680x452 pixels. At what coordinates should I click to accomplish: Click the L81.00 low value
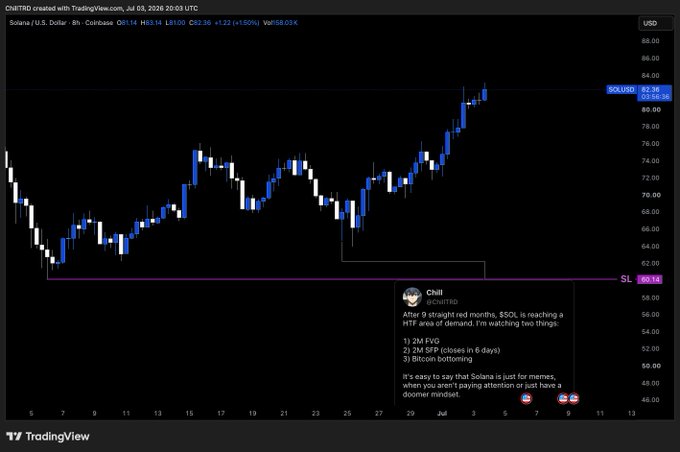[175, 23]
